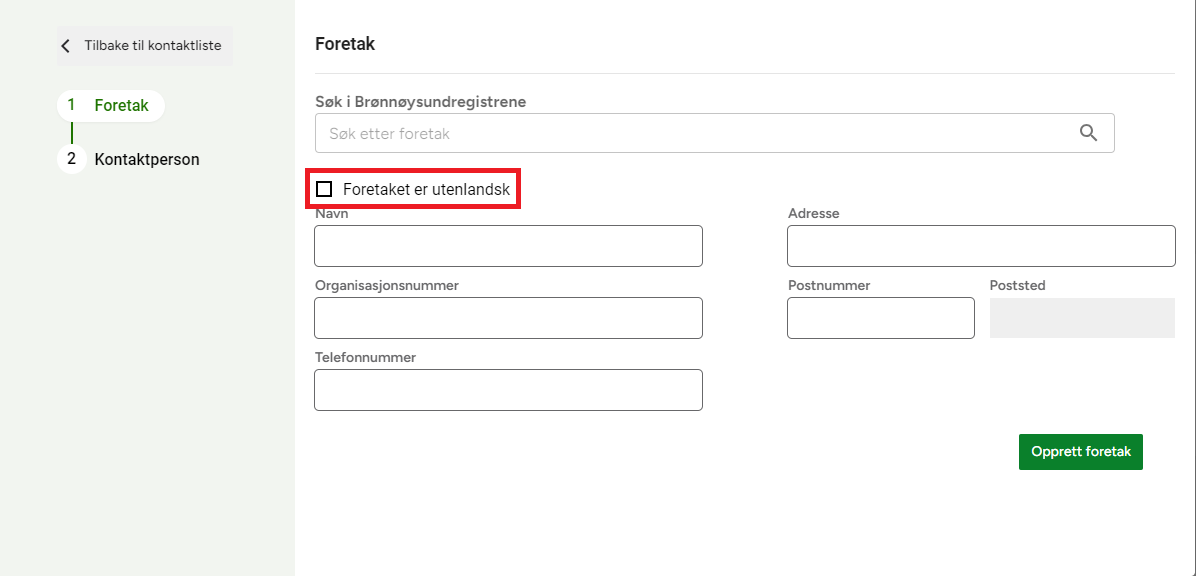
Task: Click the step 1 number circle
Action: click(x=71, y=105)
